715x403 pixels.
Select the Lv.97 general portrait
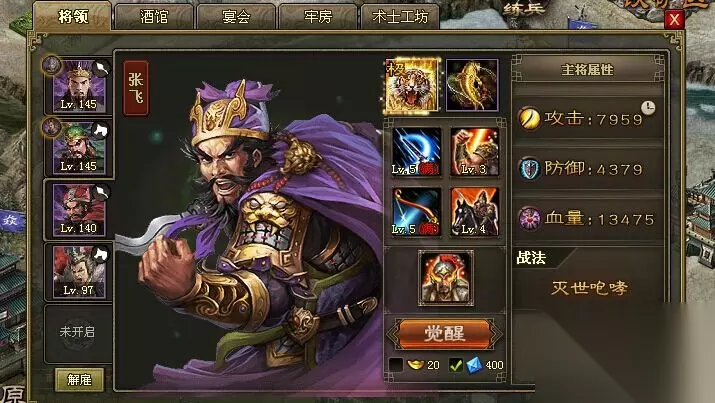(x=79, y=272)
